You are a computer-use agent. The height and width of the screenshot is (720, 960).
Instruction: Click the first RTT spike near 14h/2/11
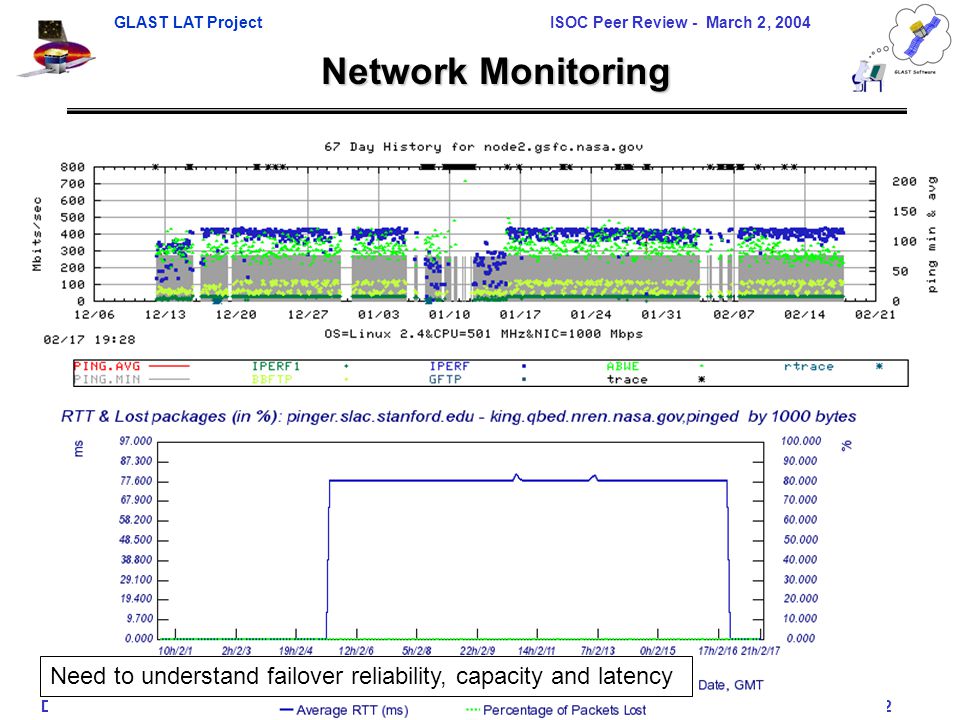[517, 477]
